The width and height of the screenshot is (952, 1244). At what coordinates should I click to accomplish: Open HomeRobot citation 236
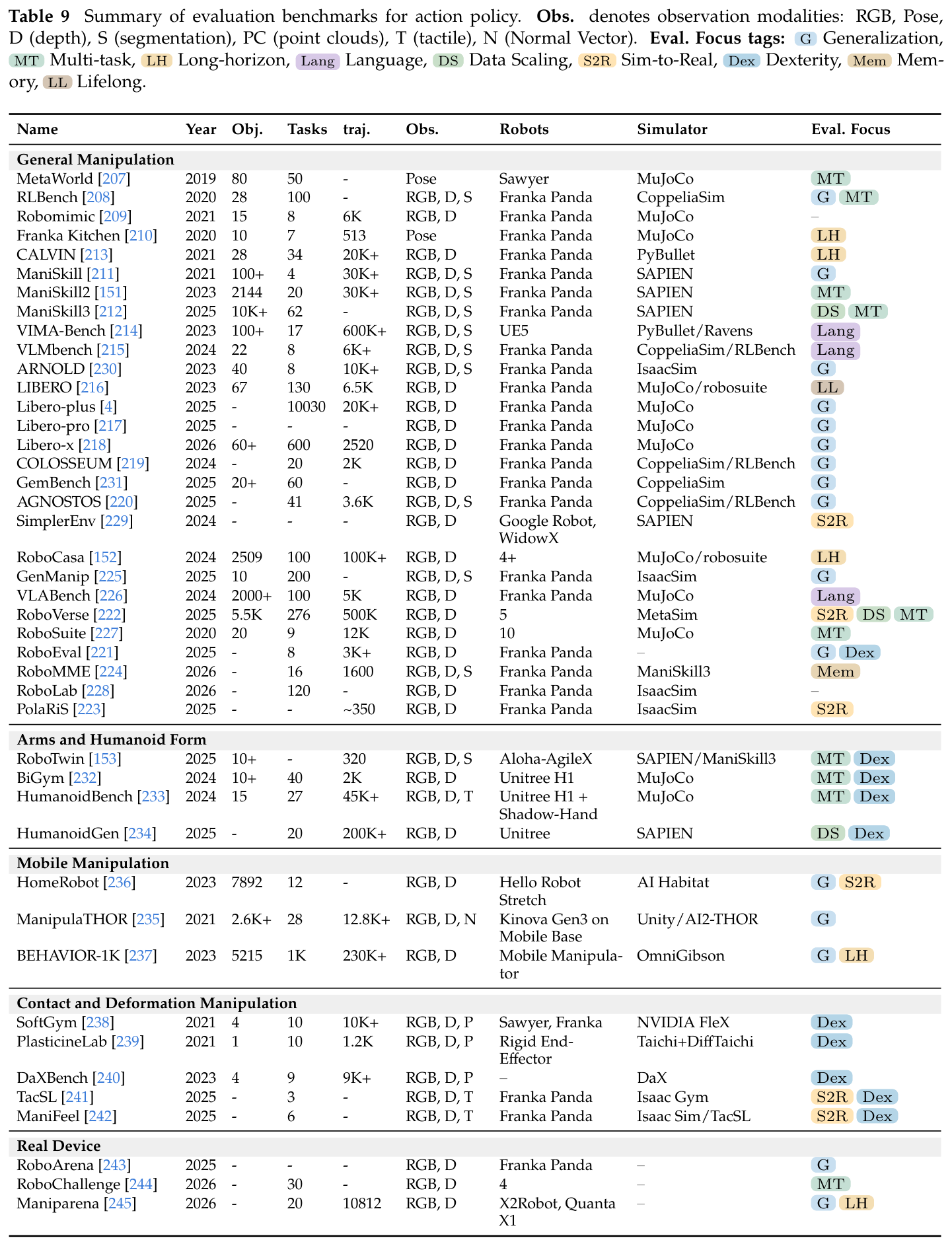[x=120, y=883]
